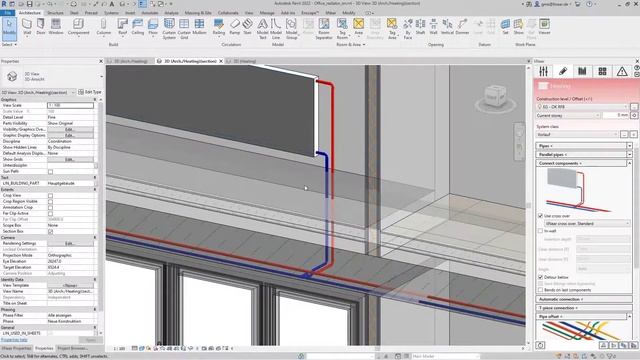Open the Systems ribbon tab
The image size is (640, 360).
(111, 13)
